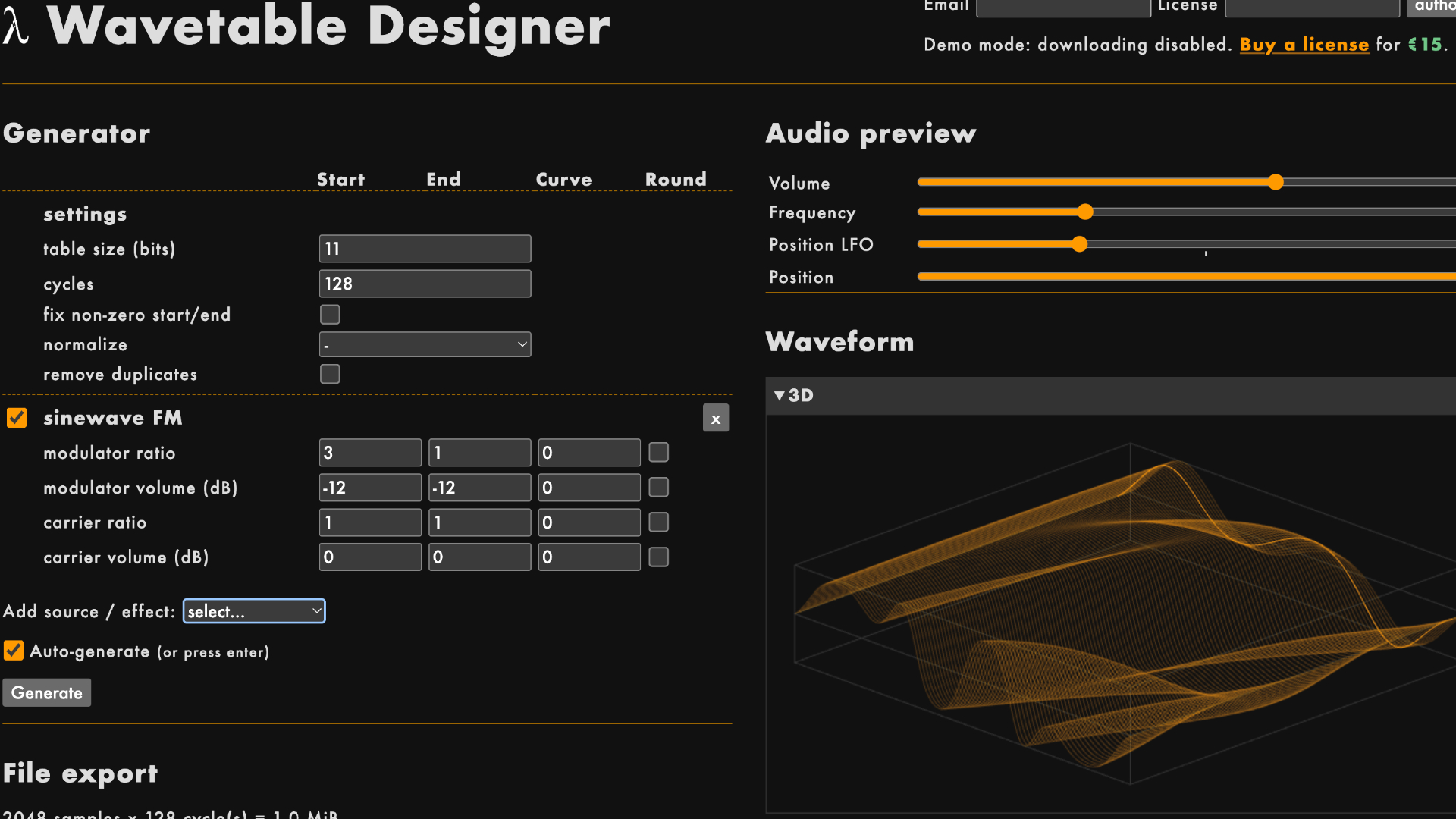Click the Round column header
Viewport: 1456px width, 819px height.
click(x=676, y=180)
